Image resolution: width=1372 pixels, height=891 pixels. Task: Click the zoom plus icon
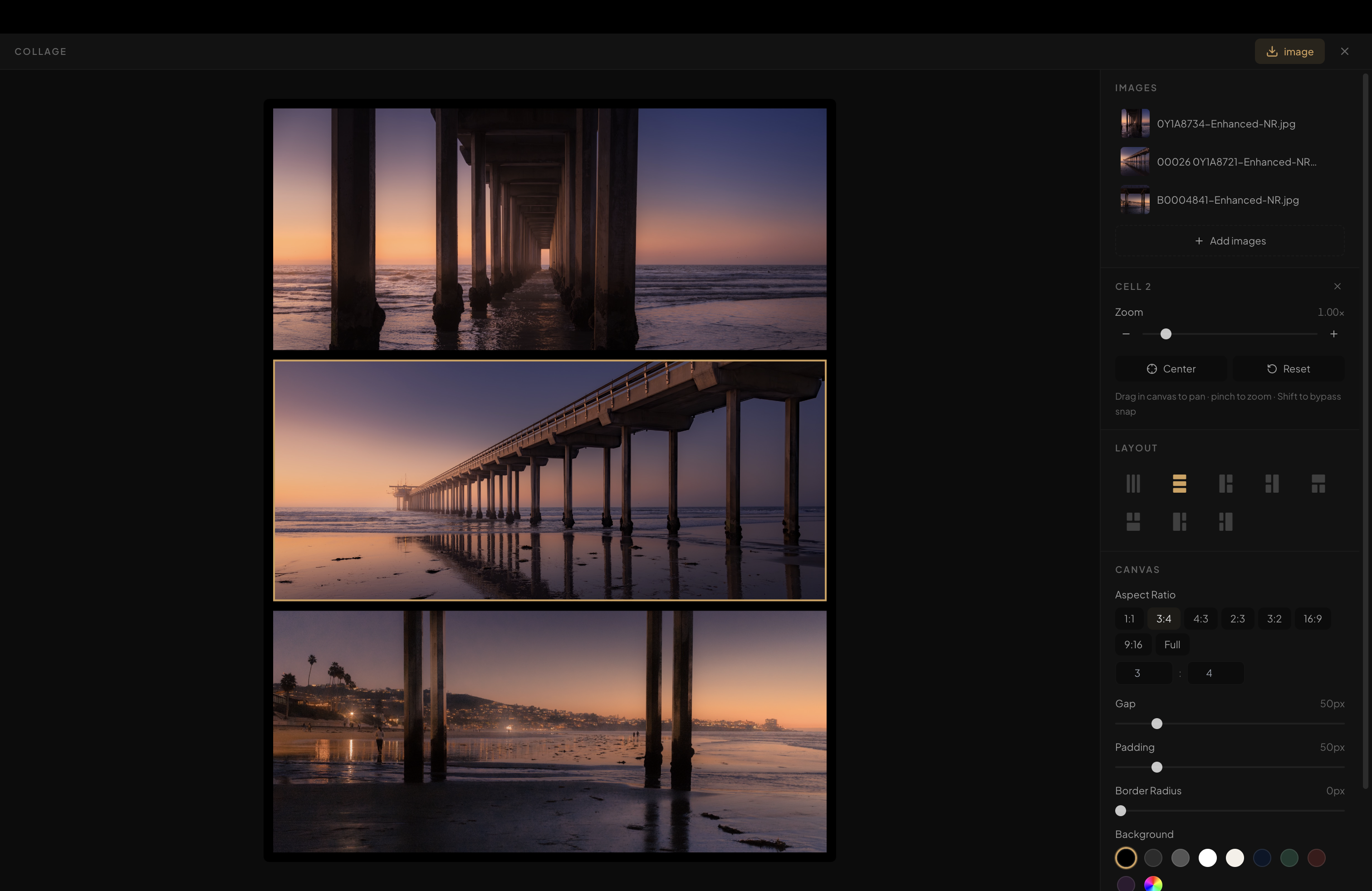(1333, 334)
